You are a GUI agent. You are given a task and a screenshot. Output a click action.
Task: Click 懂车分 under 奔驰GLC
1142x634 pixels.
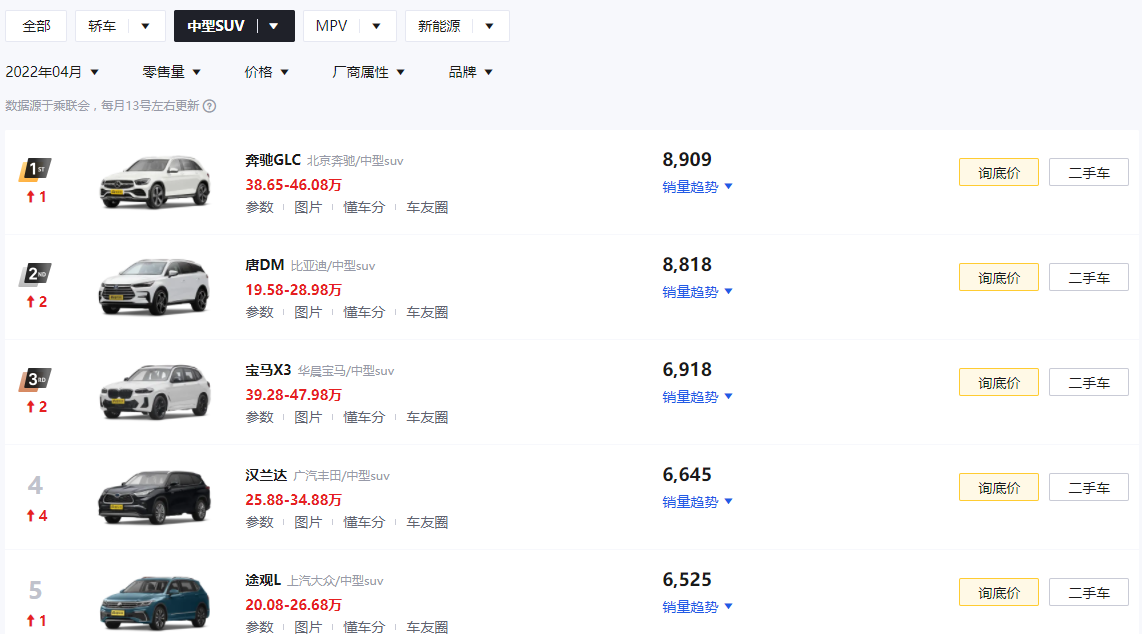364,207
